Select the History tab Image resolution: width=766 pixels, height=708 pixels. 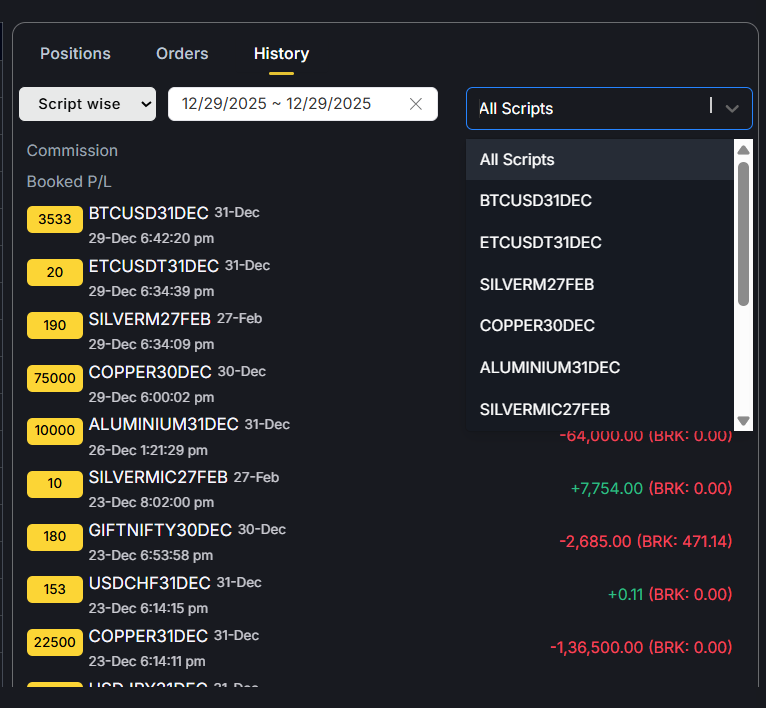pyautogui.click(x=281, y=53)
